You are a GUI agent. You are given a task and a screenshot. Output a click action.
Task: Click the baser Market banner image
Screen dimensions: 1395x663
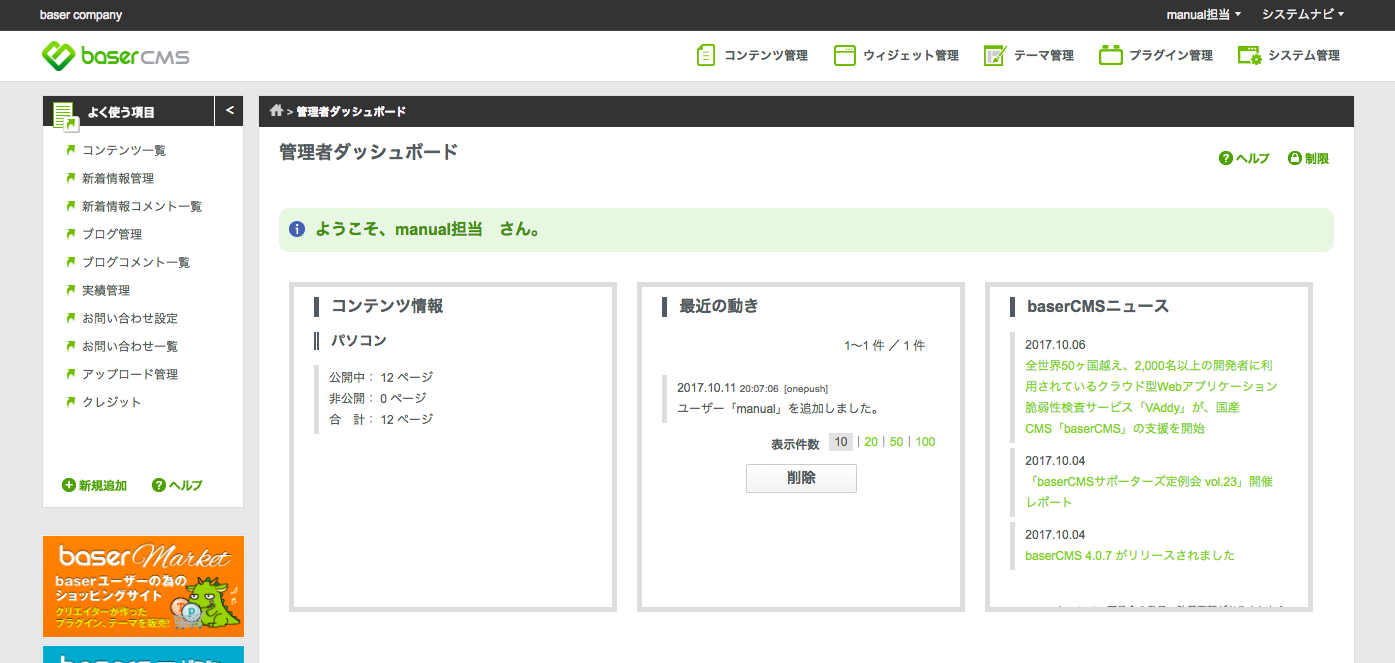point(143,586)
